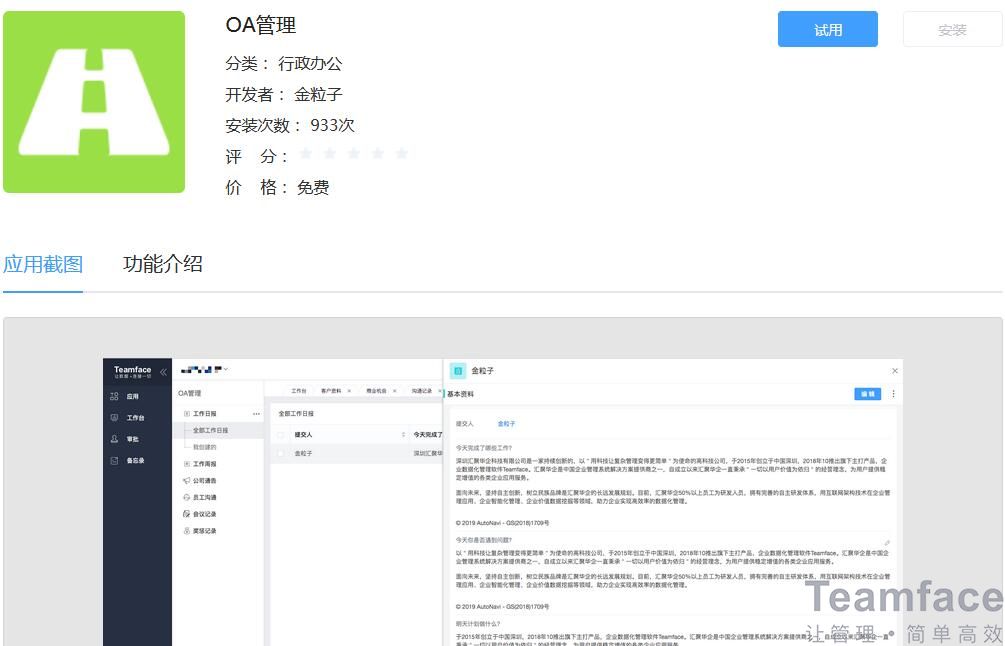Click the 编辑 edit button in detail panel
The height and width of the screenshot is (646, 1005).
point(869,394)
